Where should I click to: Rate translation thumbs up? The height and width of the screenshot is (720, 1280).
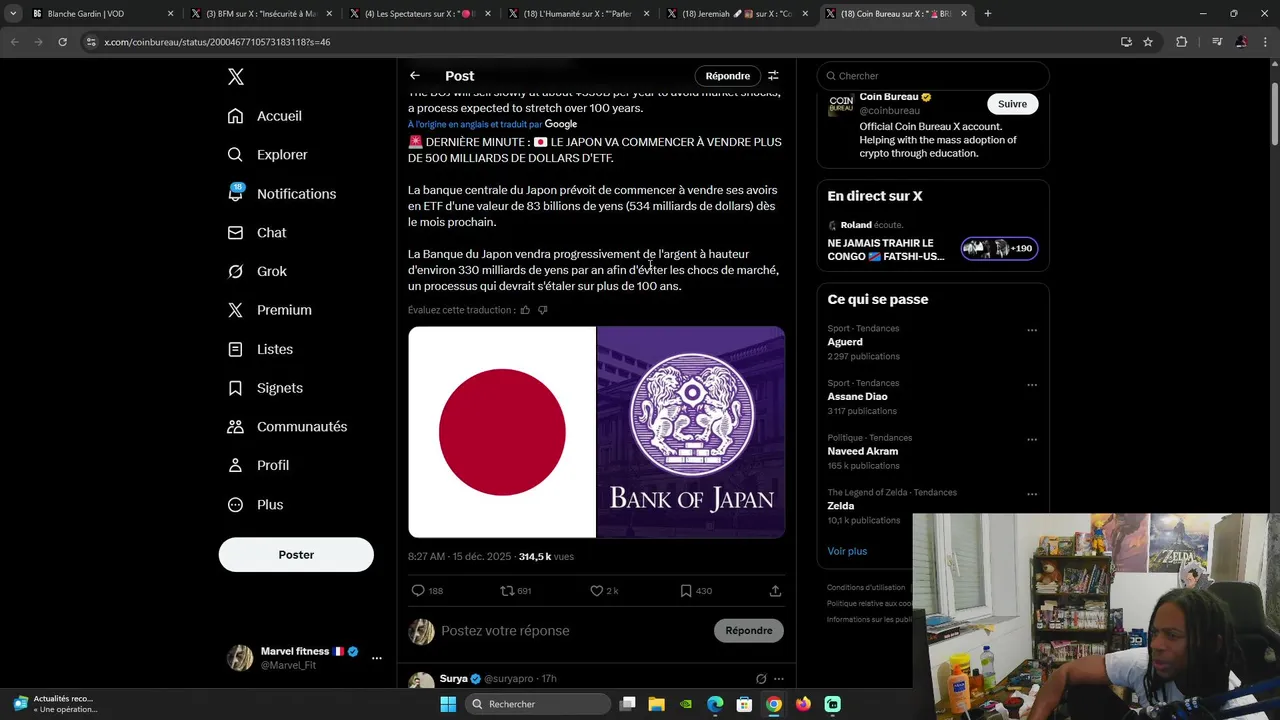(x=525, y=310)
